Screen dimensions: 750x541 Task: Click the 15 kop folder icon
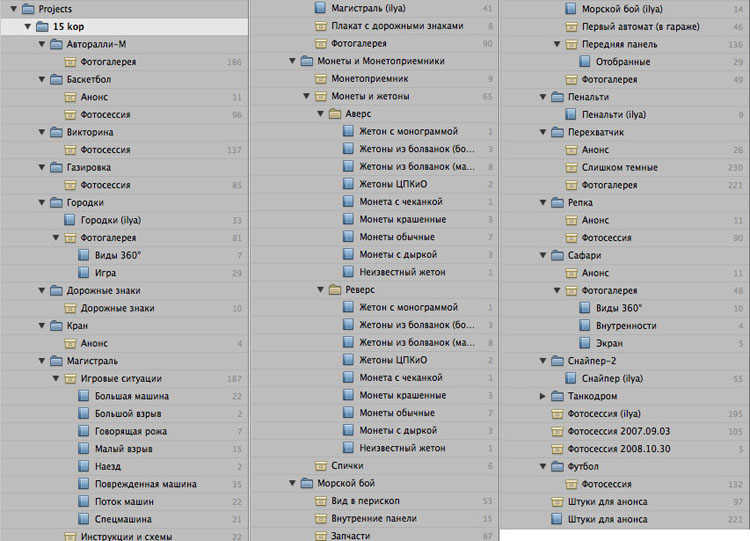tap(41, 27)
